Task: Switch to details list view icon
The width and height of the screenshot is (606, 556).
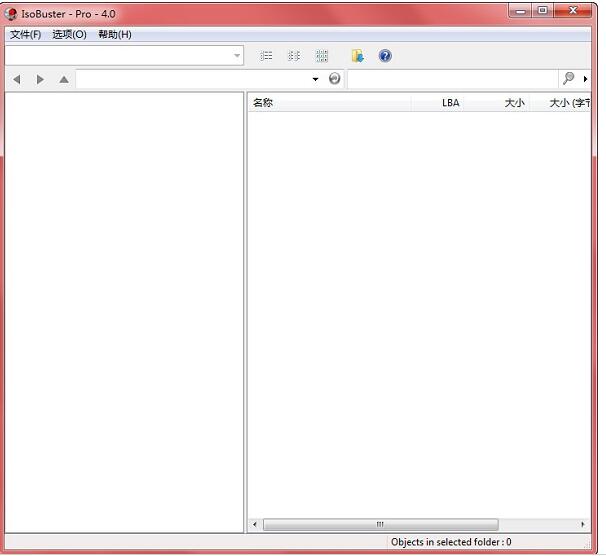Action: point(266,56)
